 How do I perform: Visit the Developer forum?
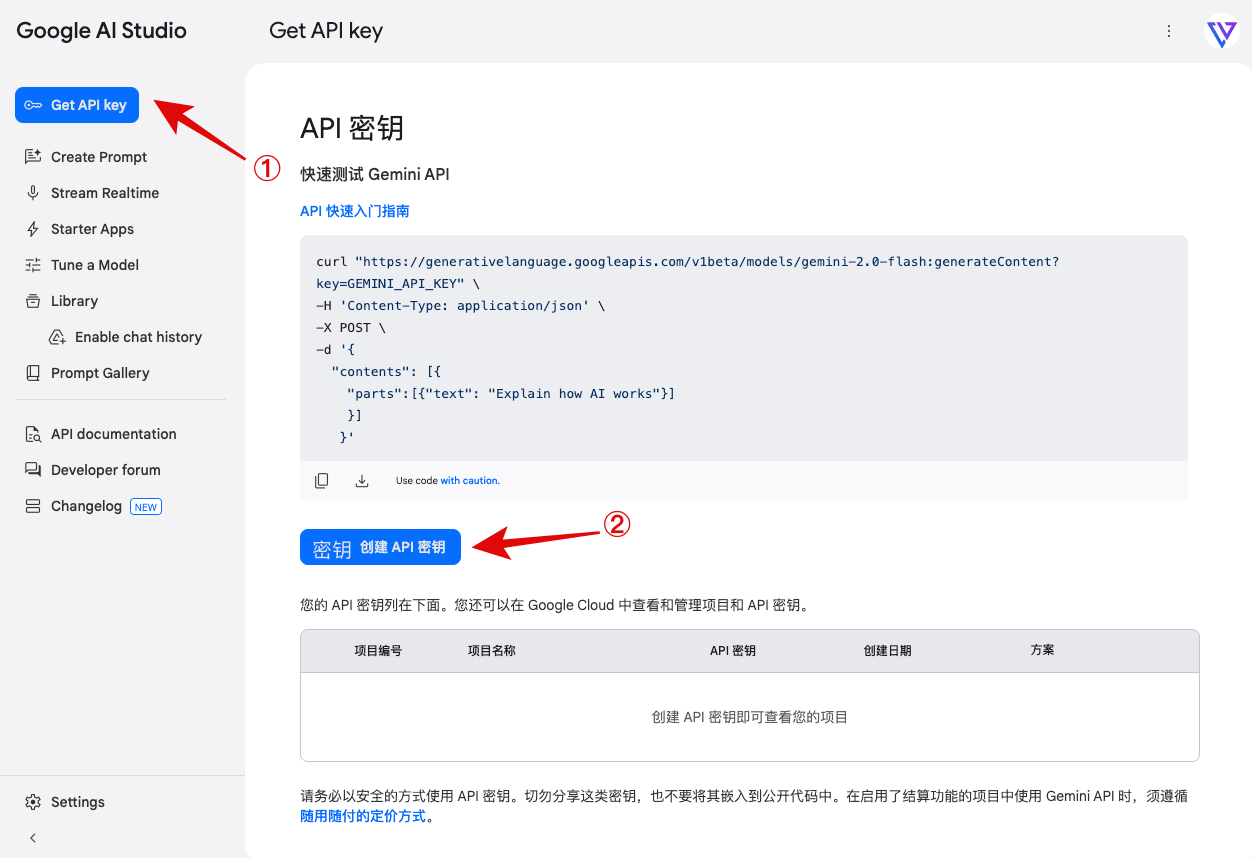[93, 470]
